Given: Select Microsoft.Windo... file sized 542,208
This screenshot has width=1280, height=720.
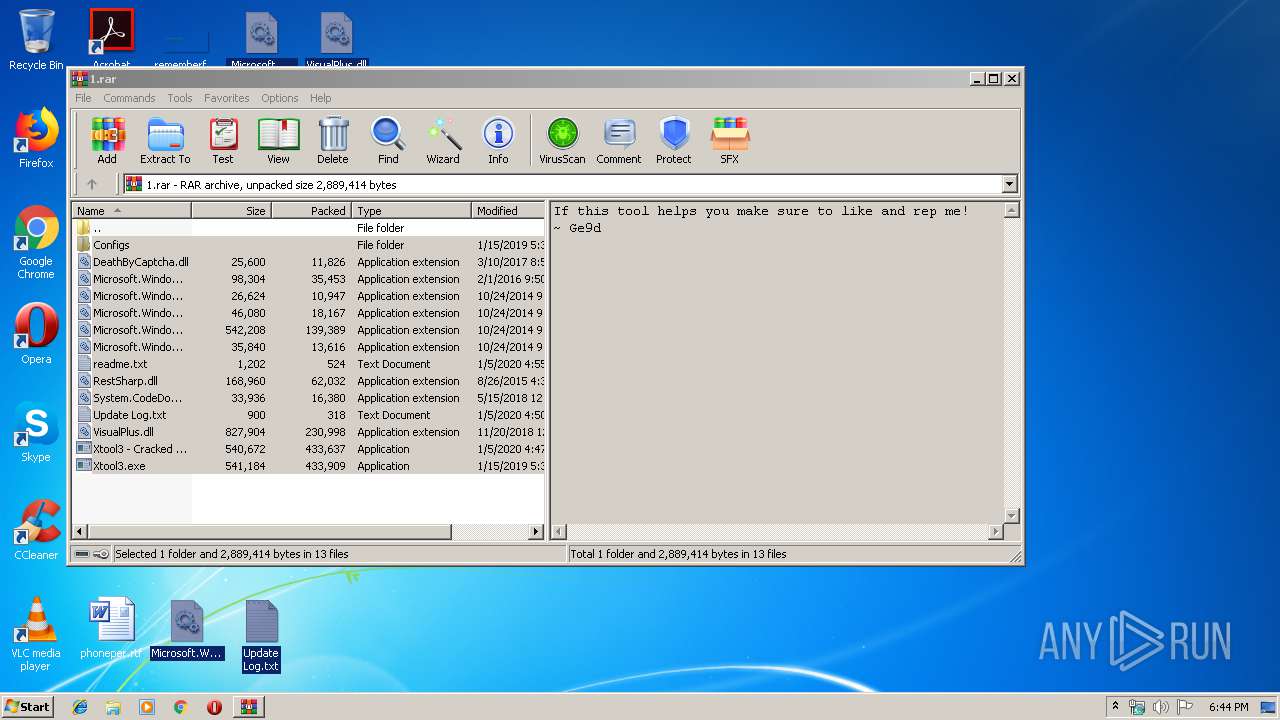Looking at the screenshot, I should (x=310, y=330).
